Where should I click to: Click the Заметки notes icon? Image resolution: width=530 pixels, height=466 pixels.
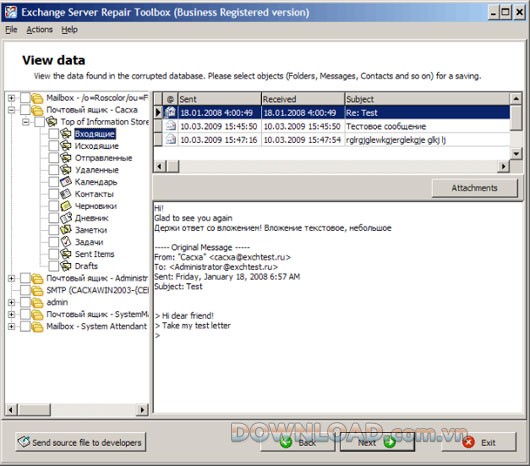(x=66, y=230)
